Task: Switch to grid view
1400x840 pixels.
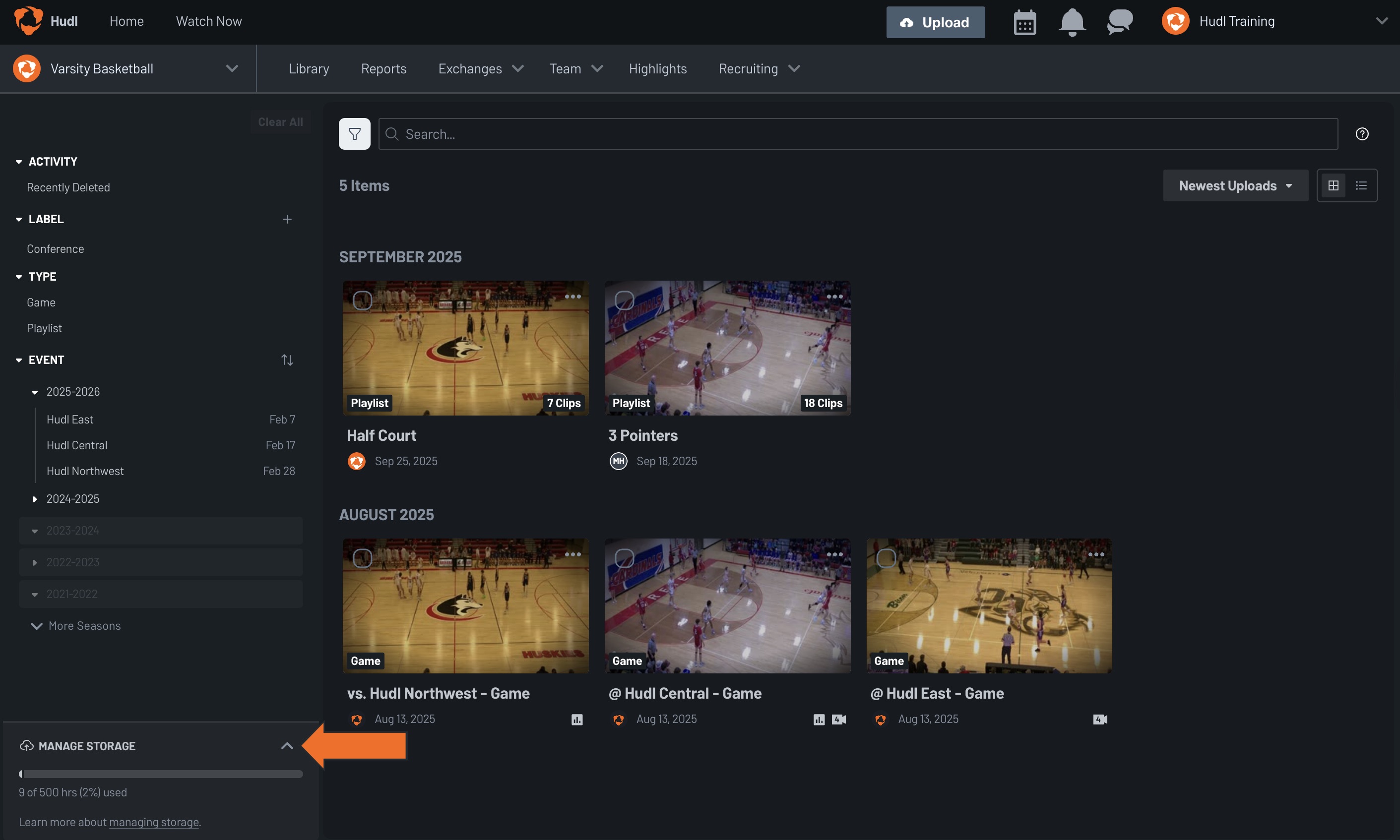Action: (x=1333, y=185)
